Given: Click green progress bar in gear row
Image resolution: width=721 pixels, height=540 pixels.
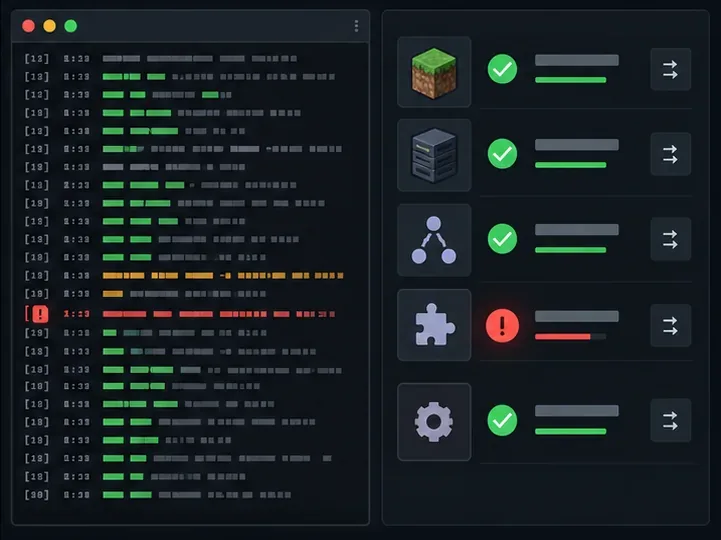Looking at the screenshot, I should (571, 431).
